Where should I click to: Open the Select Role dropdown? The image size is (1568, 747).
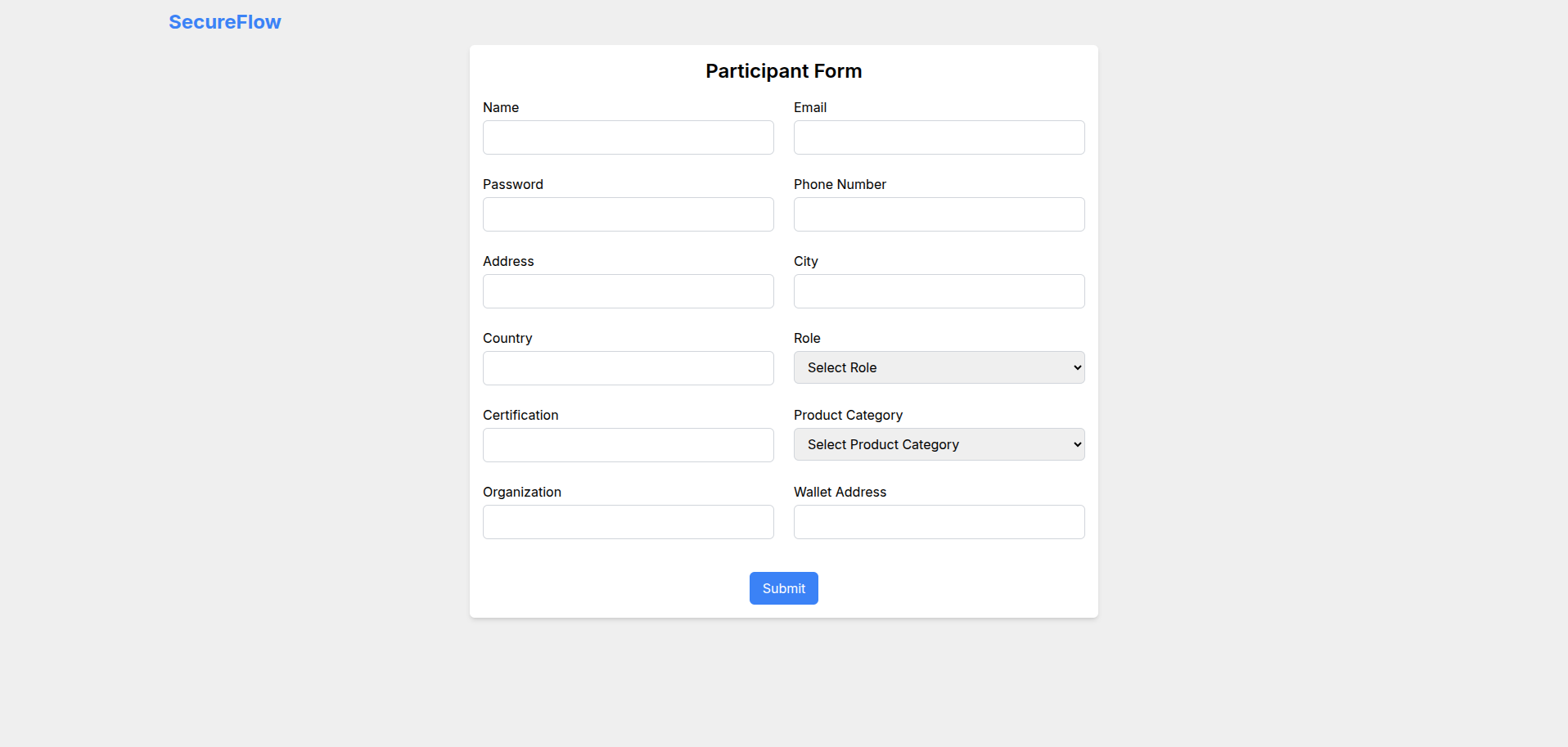[x=939, y=368]
